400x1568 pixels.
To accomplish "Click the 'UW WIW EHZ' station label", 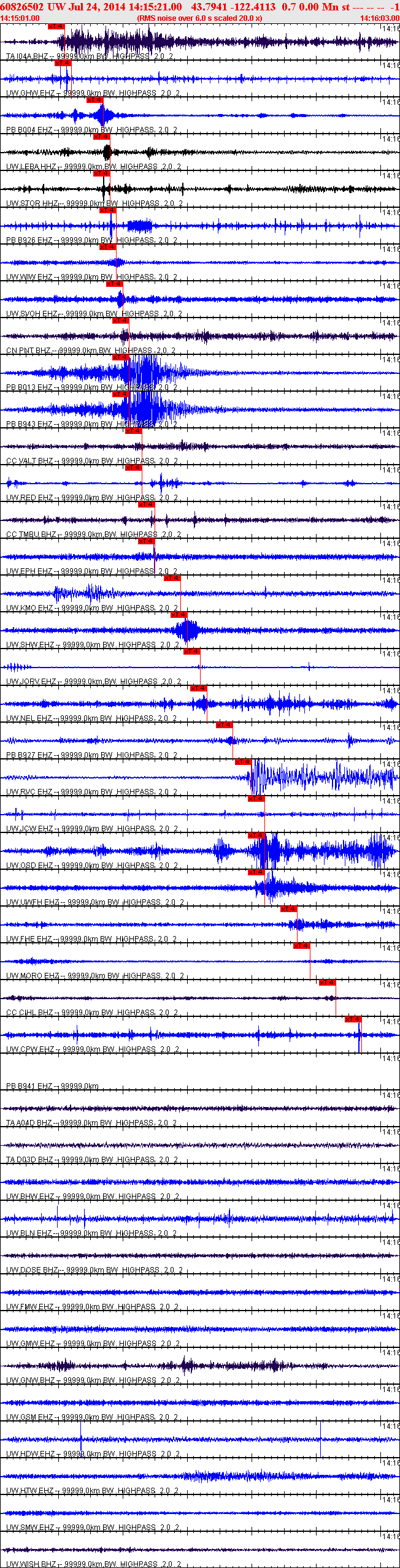I will 29,277.
